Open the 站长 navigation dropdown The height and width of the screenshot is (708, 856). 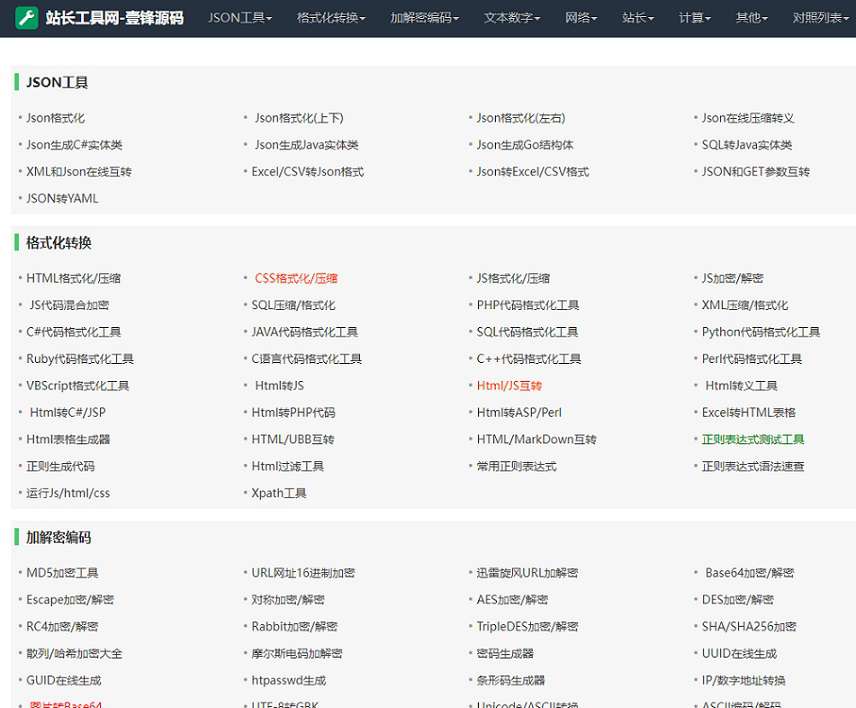point(638,18)
